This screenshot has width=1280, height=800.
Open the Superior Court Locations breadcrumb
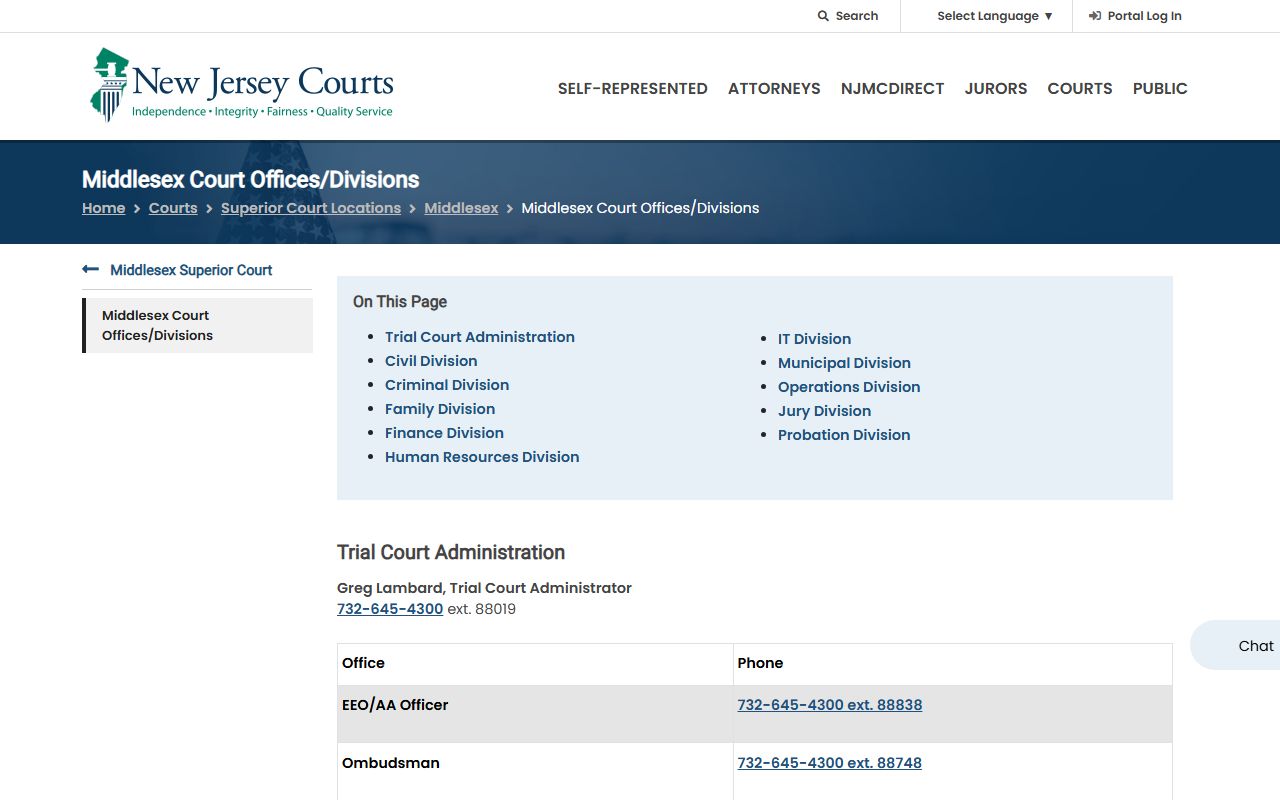[x=311, y=208]
